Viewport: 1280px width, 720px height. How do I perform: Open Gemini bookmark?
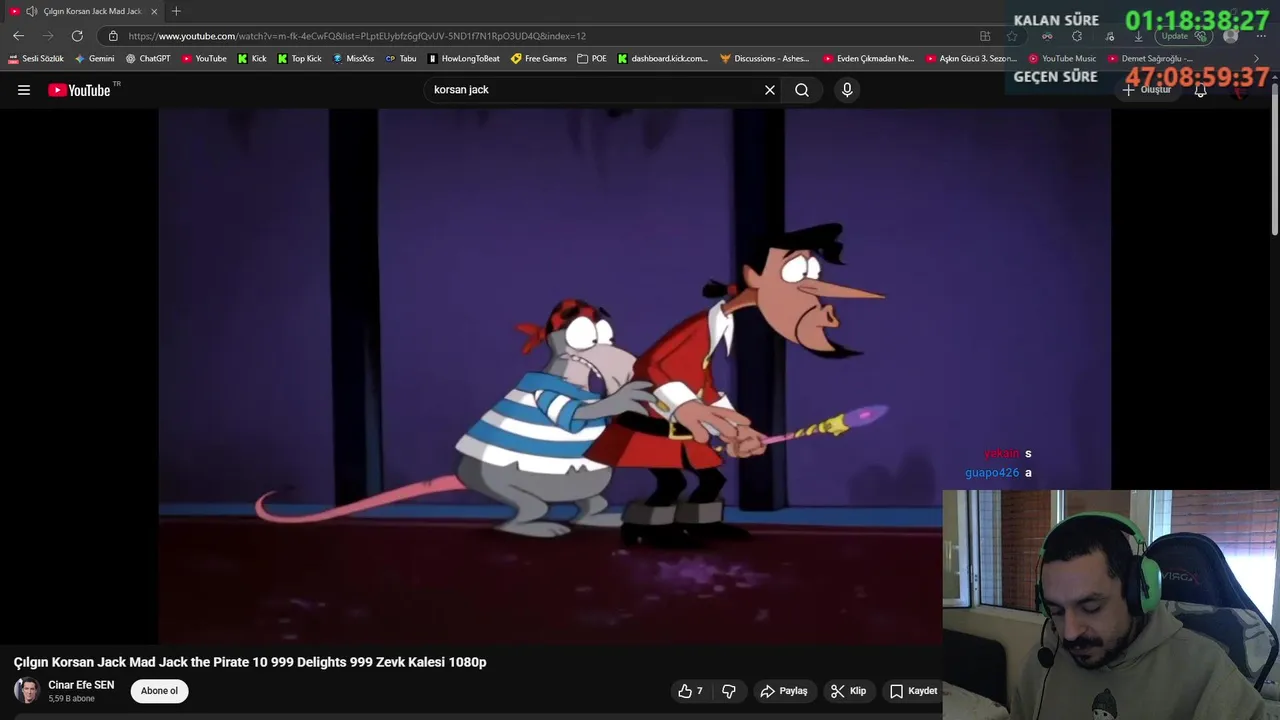pyautogui.click(x=95, y=58)
